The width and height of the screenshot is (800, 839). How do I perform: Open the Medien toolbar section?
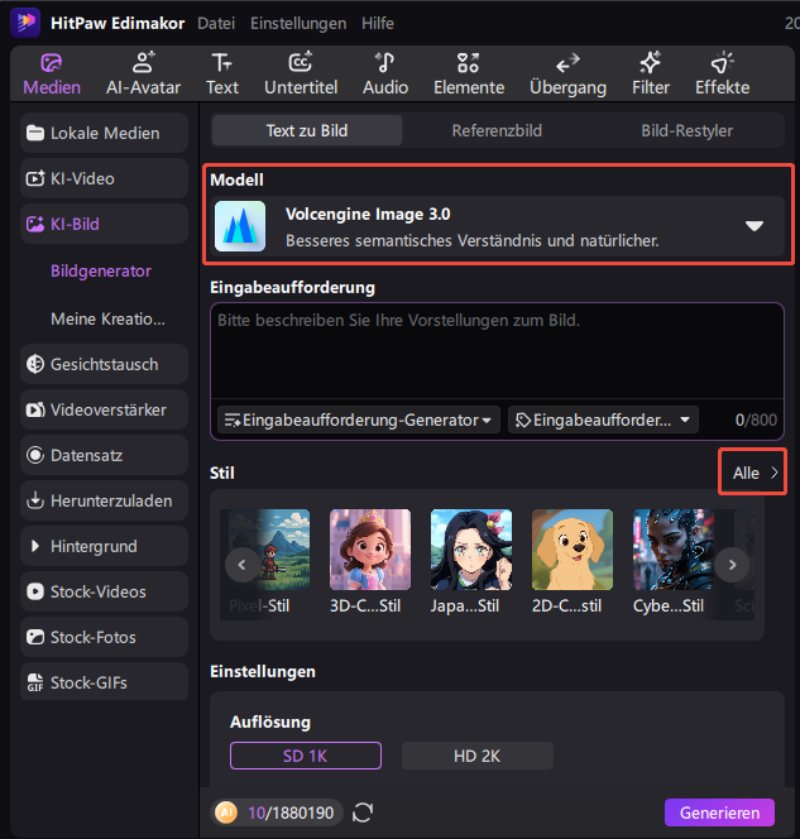52,74
